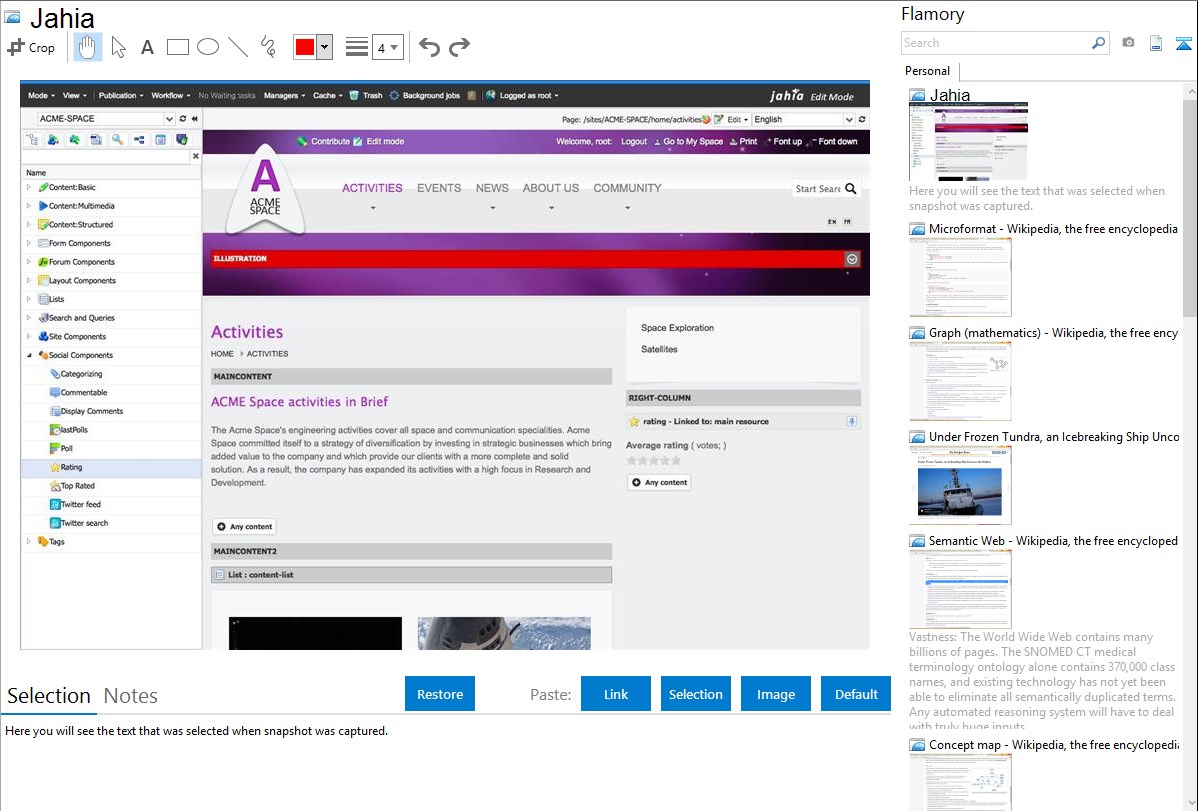Click the Space Exploration link
The width and height of the screenshot is (1198, 811).
(677, 328)
